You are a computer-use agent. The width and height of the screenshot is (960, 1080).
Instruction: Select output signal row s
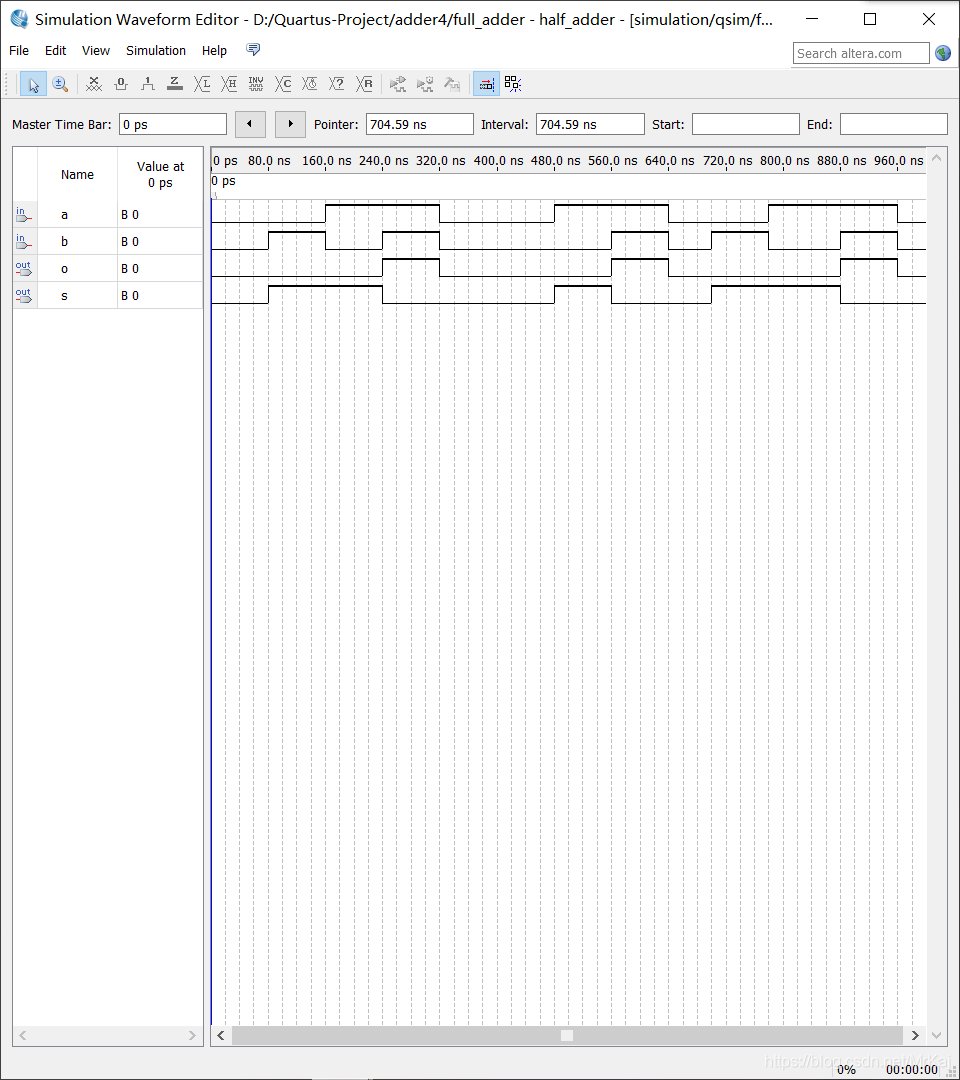point(108,295)
